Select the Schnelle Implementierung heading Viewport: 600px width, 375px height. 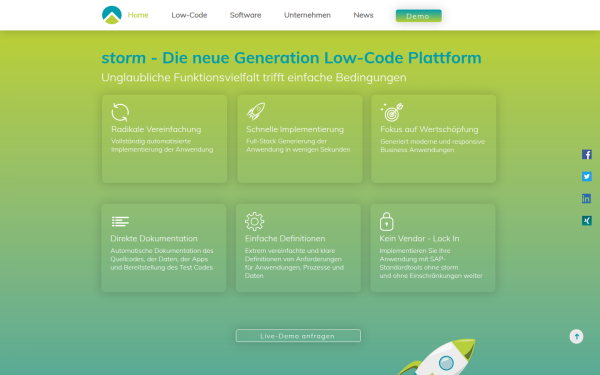(x=295, y=129)
